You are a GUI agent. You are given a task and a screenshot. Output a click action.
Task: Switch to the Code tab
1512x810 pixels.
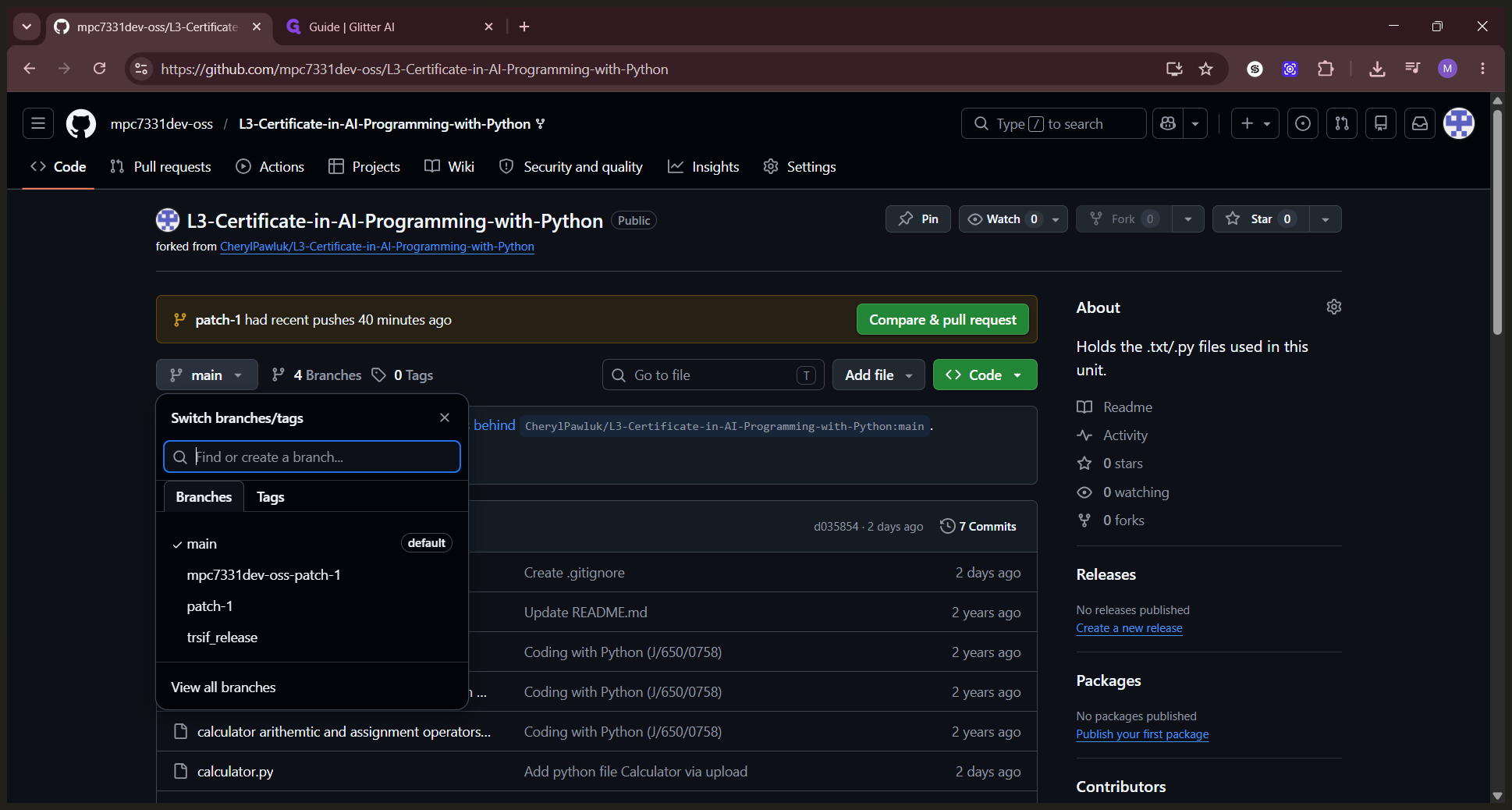tap(59, 166)
